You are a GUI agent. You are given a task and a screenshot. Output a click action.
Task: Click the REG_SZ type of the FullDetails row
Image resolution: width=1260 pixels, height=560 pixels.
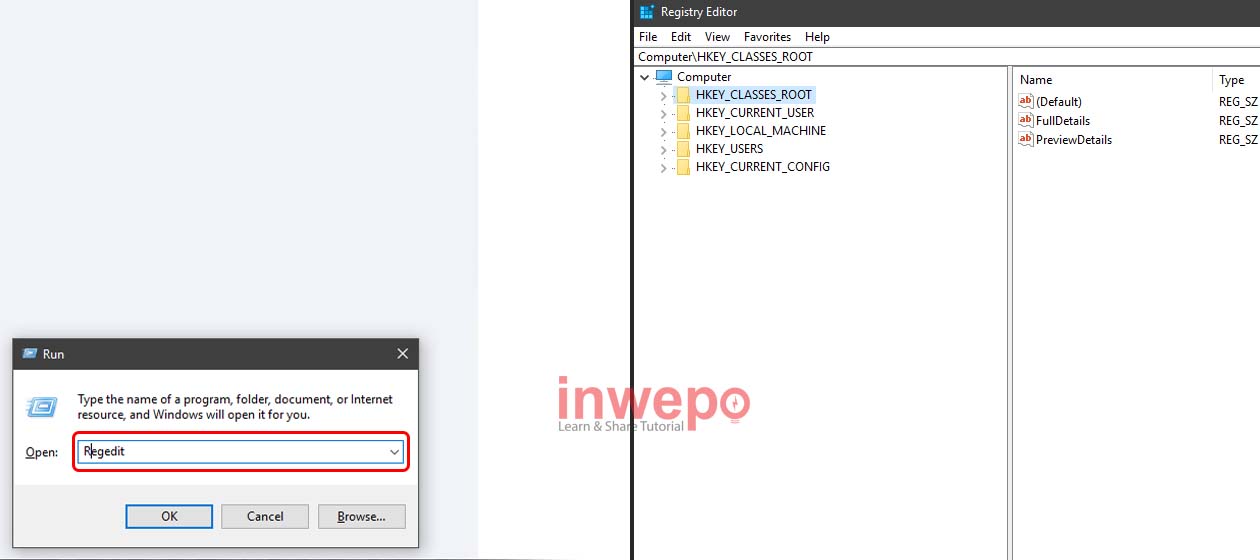tap(1238, 121)
